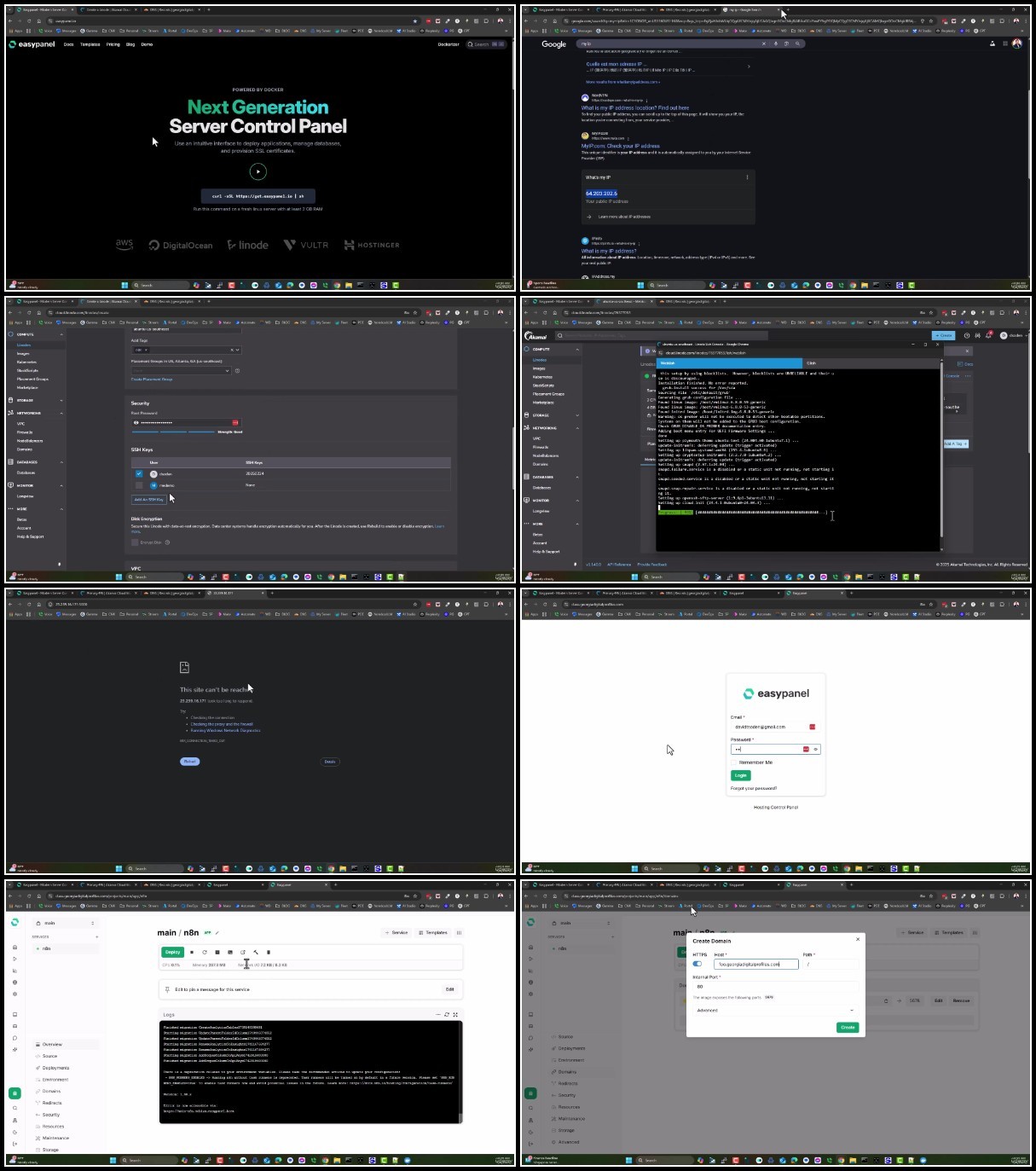This screenshot has height=1171, width=1036.
Task: Click the trash icon in n8n service toolbar
Action: 269,952
